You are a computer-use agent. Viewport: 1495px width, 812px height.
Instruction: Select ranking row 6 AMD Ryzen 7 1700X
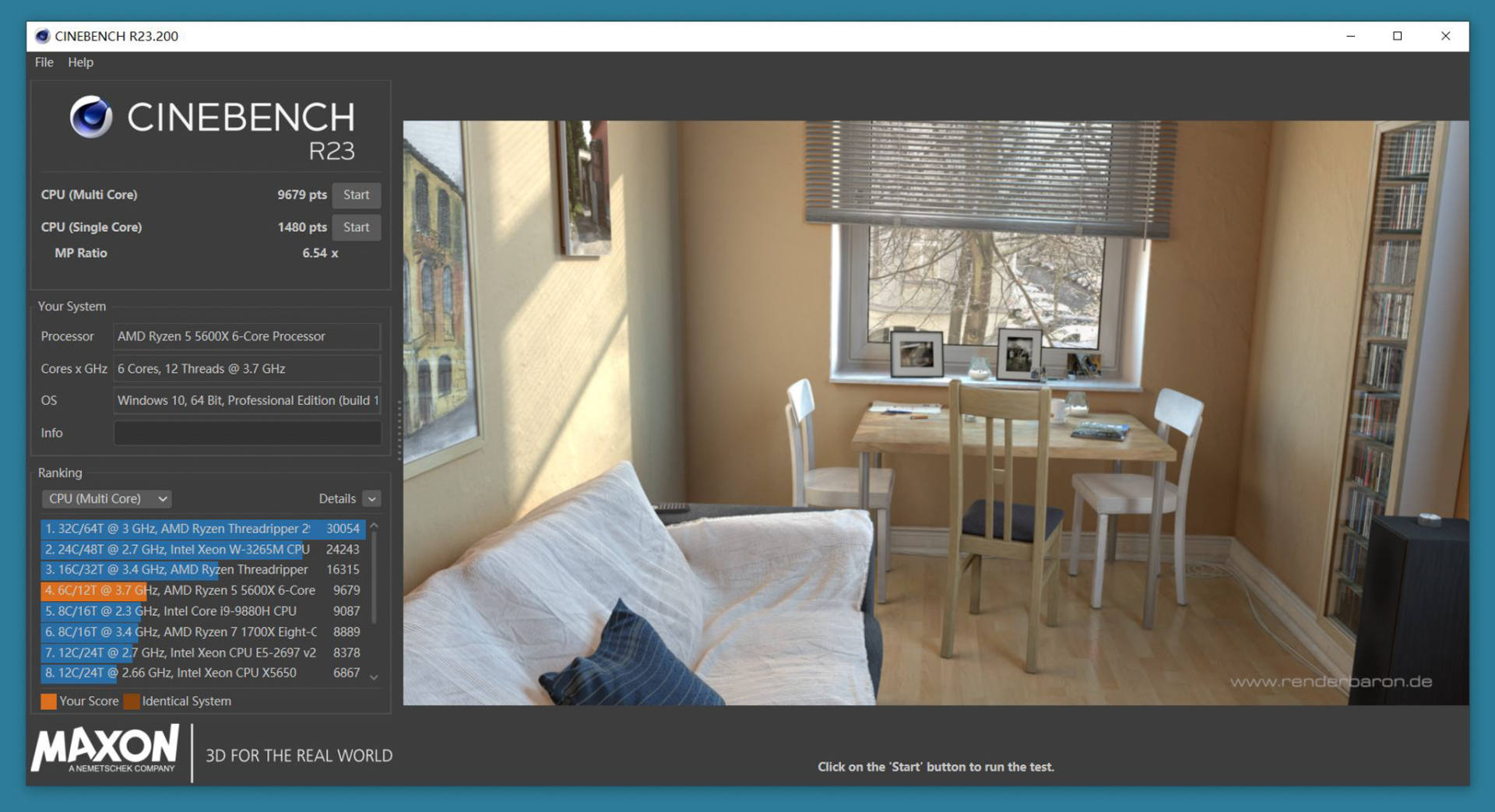[x=202, y=632]
